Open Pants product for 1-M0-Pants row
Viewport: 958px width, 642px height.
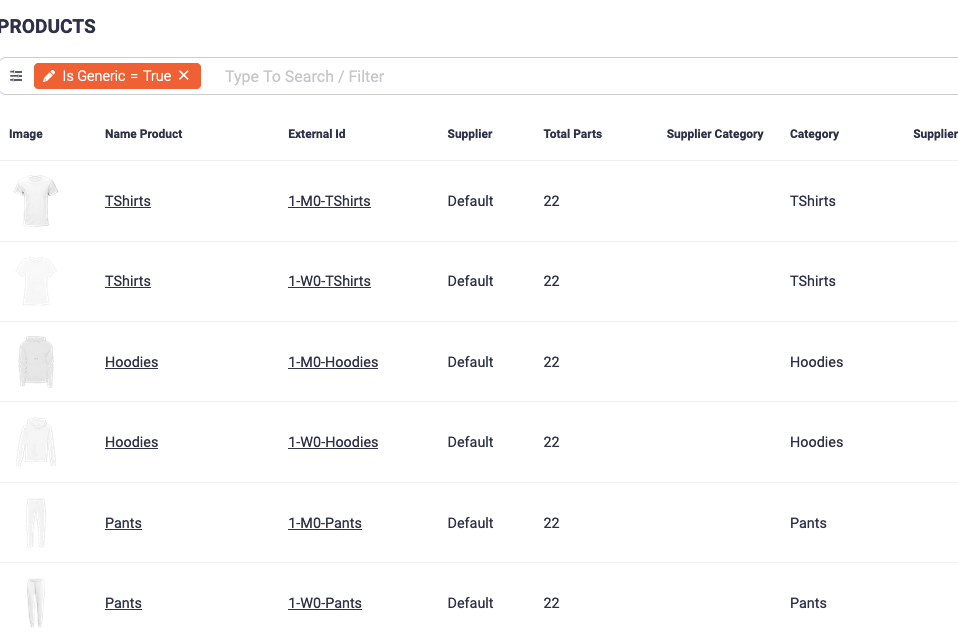pos(123,523)
